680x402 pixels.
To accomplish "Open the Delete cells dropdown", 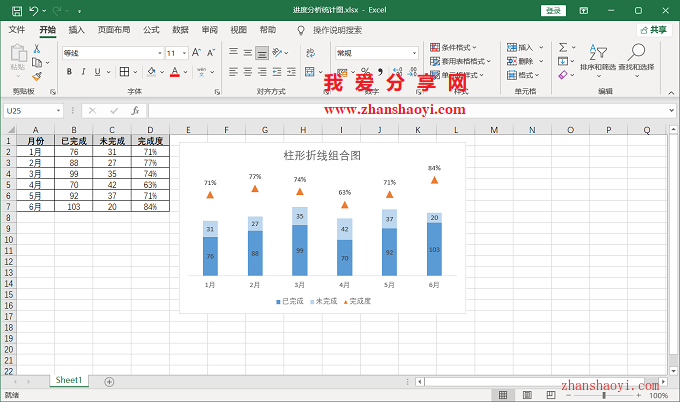I will click(x=541, y=61).
